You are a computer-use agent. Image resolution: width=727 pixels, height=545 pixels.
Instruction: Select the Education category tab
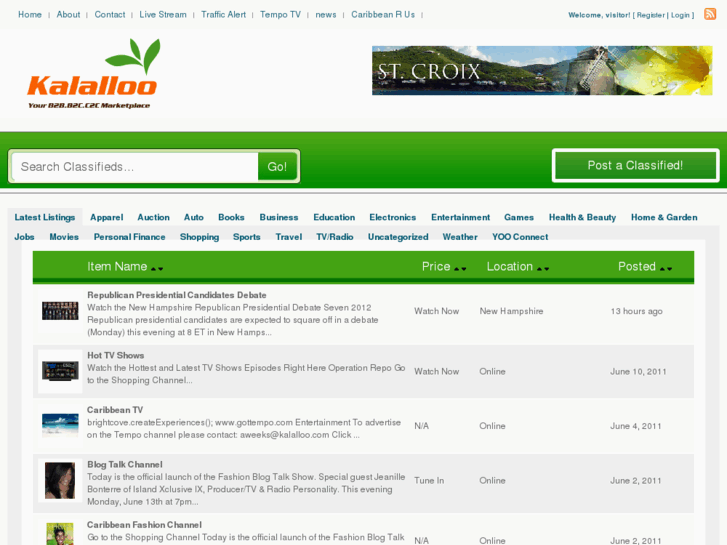pyautogui.click(x=334, y=217)
